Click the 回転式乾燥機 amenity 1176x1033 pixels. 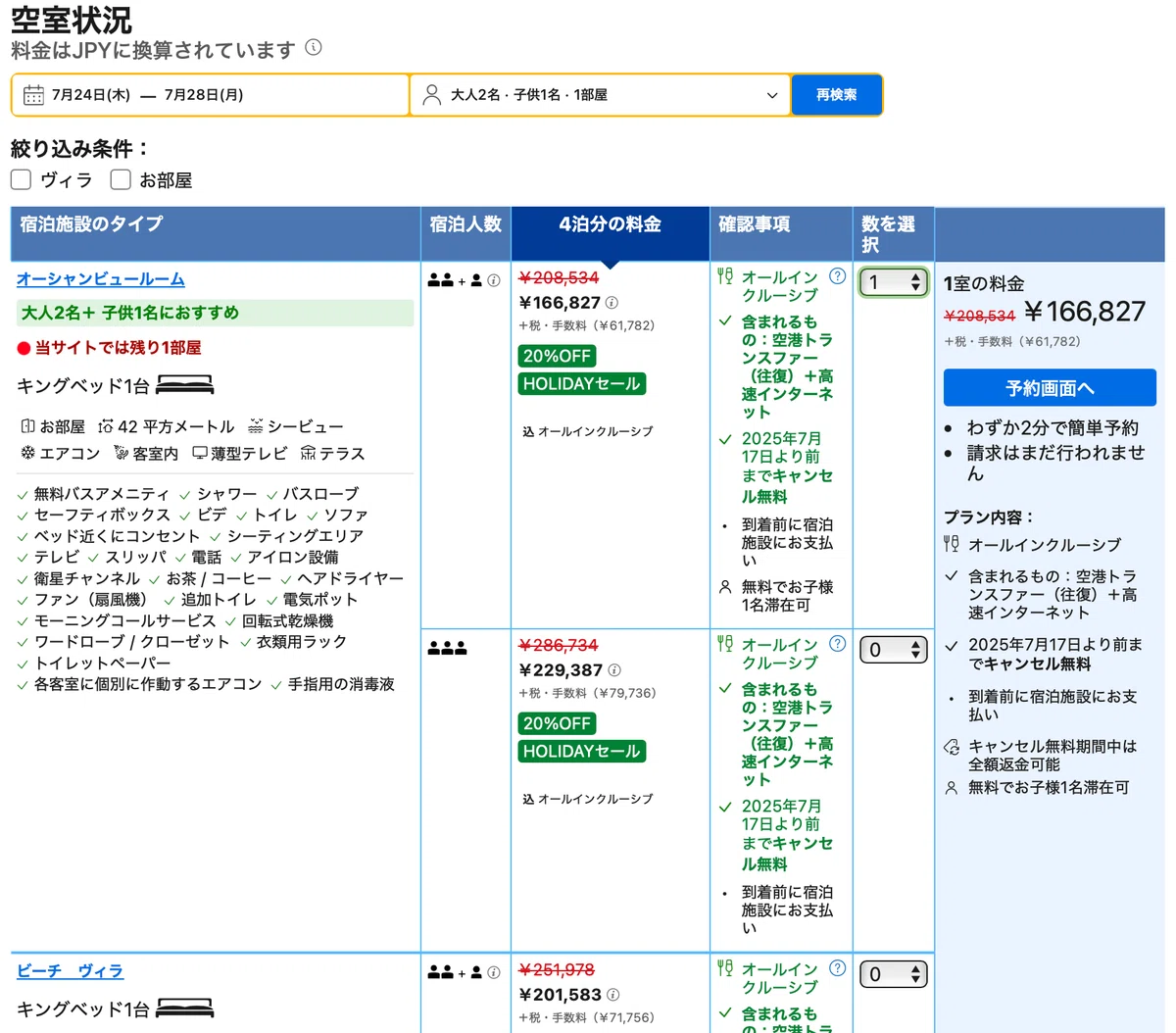[288, 621]
